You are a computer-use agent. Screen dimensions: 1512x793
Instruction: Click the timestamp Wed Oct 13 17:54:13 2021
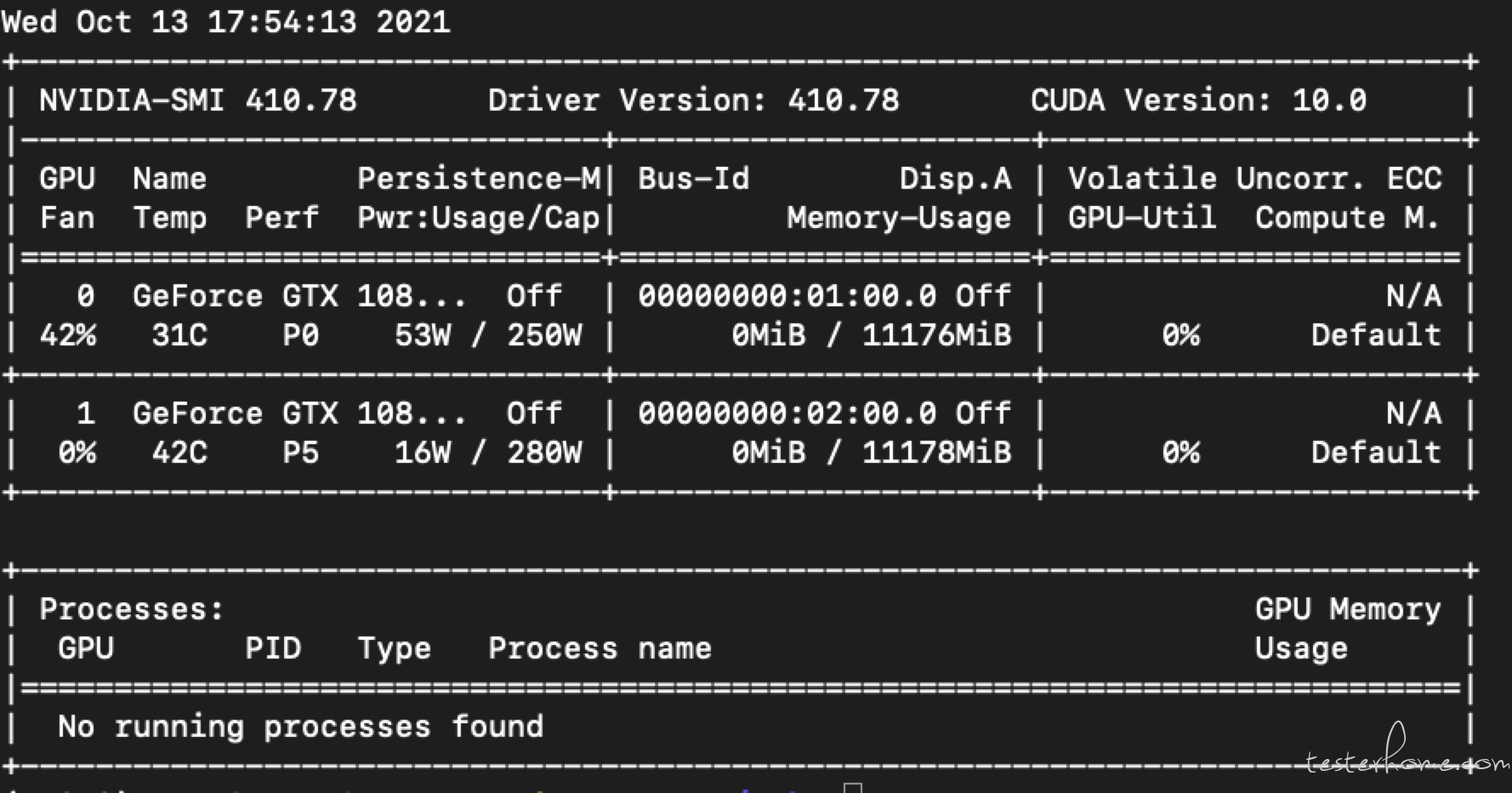click(x=226, y=21)
